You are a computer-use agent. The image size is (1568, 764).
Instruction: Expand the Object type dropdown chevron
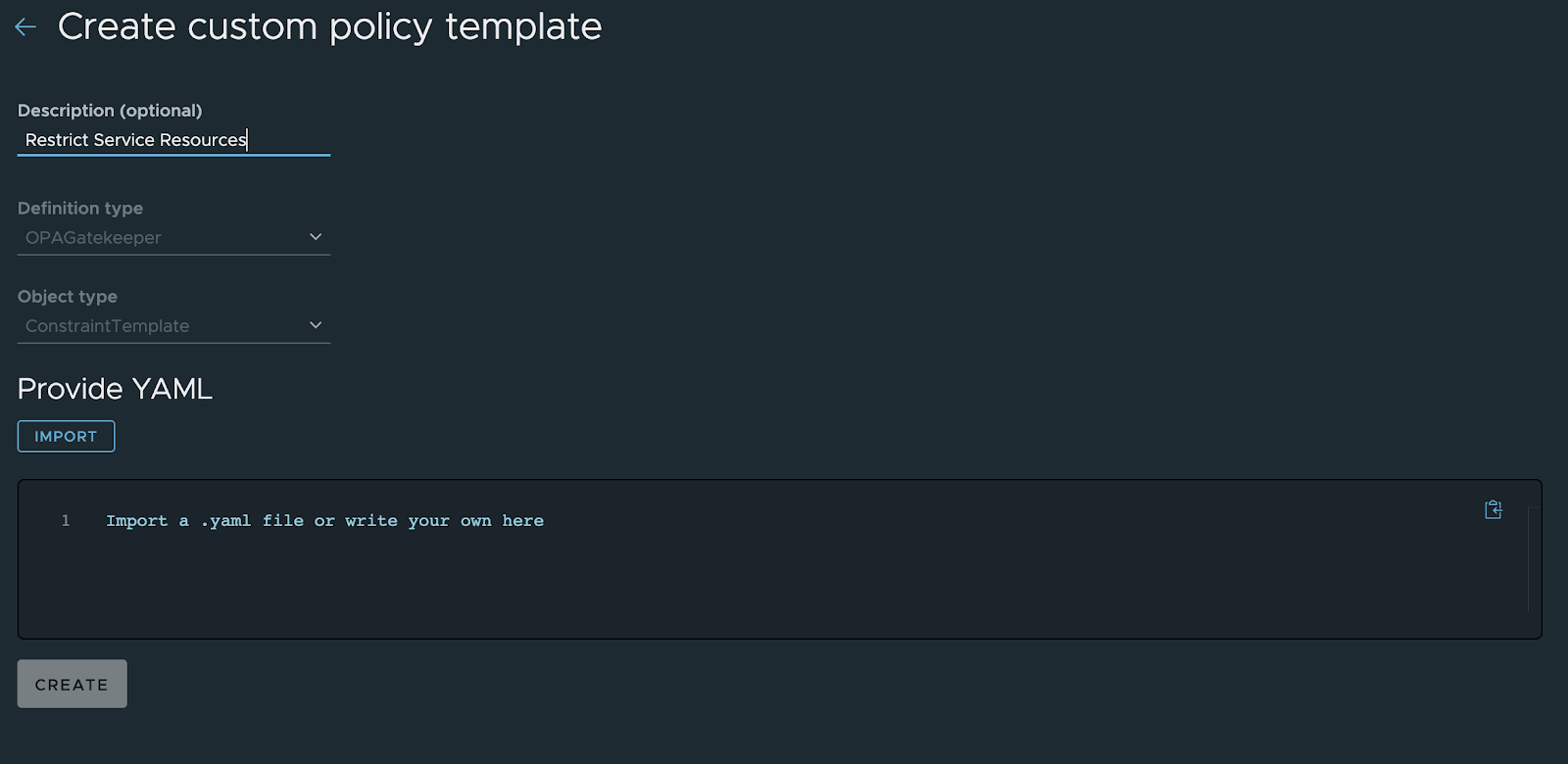(x=316, y=325)
